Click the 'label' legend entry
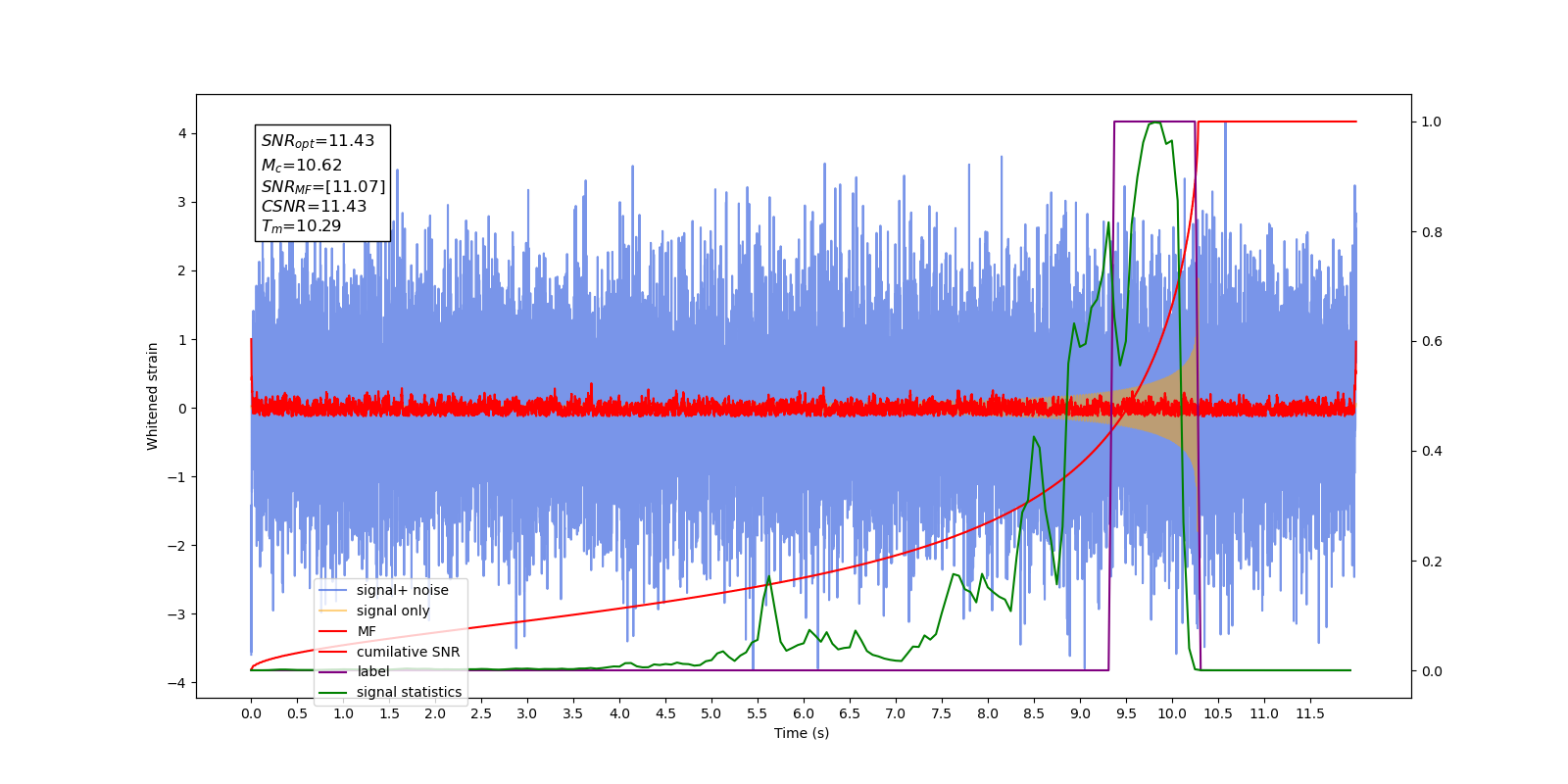 point(372,671)
